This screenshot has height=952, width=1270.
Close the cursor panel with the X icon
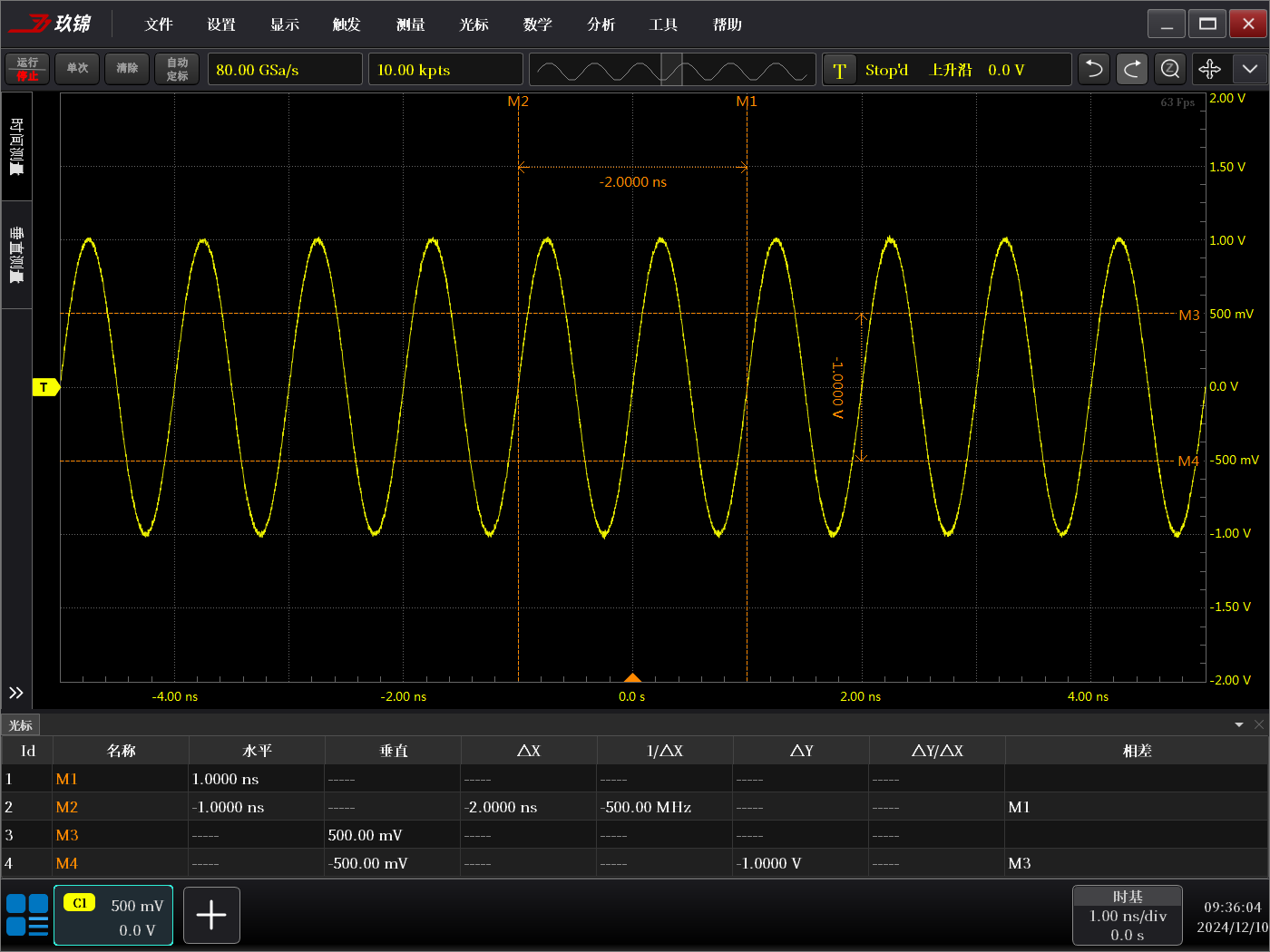1258,724
